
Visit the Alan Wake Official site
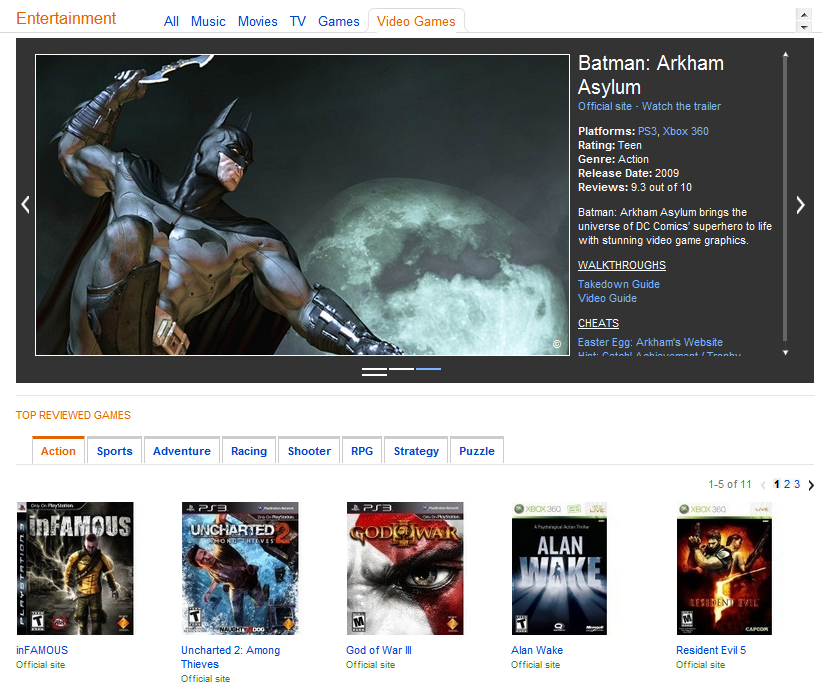click(536, 665)
